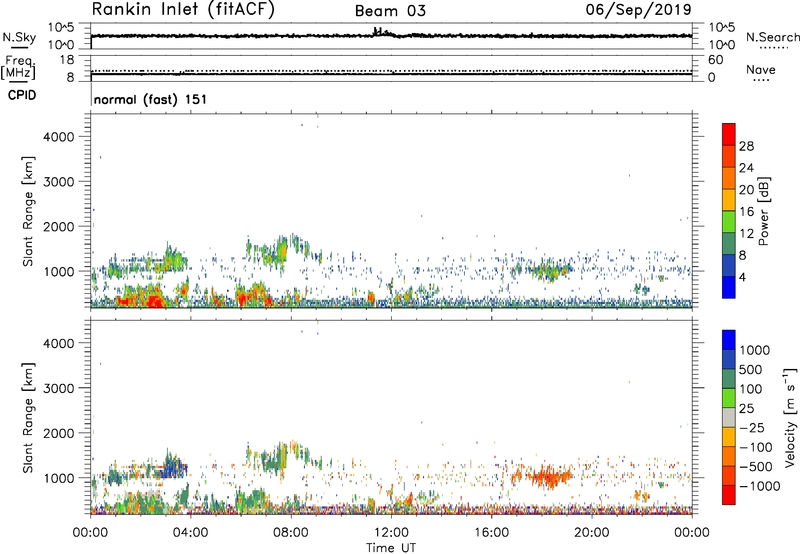The height and width of the screenshot is (554, 800).
Task: Click the 16:00 time axis tick label
Action: (x=491, y=533)
